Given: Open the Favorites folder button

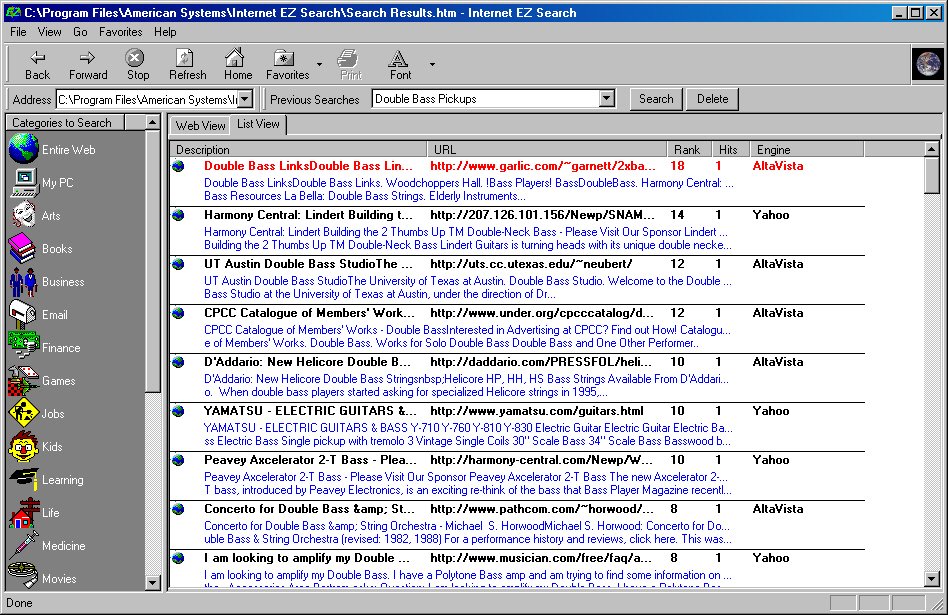Looking at the screenshot, I should [287, 65].
